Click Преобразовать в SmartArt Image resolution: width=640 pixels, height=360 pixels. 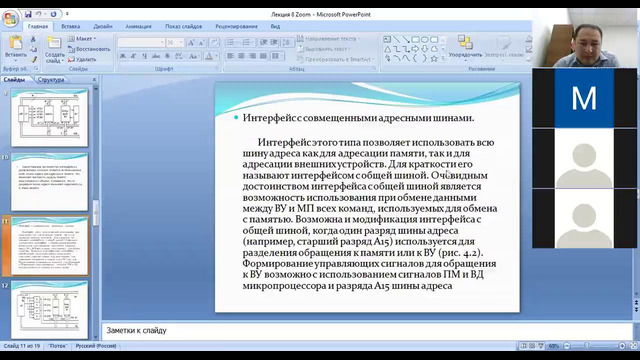(336, 59)
